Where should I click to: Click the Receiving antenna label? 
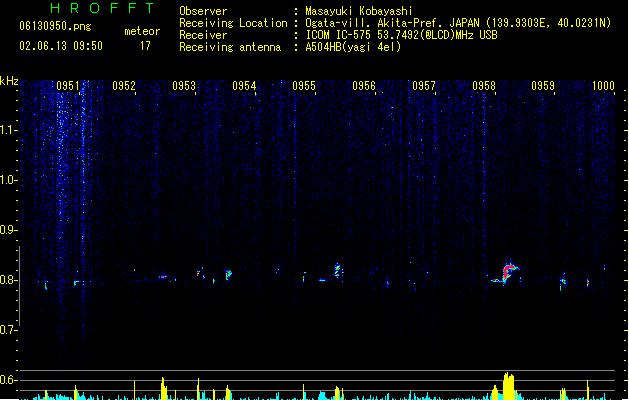coord(230,47)
